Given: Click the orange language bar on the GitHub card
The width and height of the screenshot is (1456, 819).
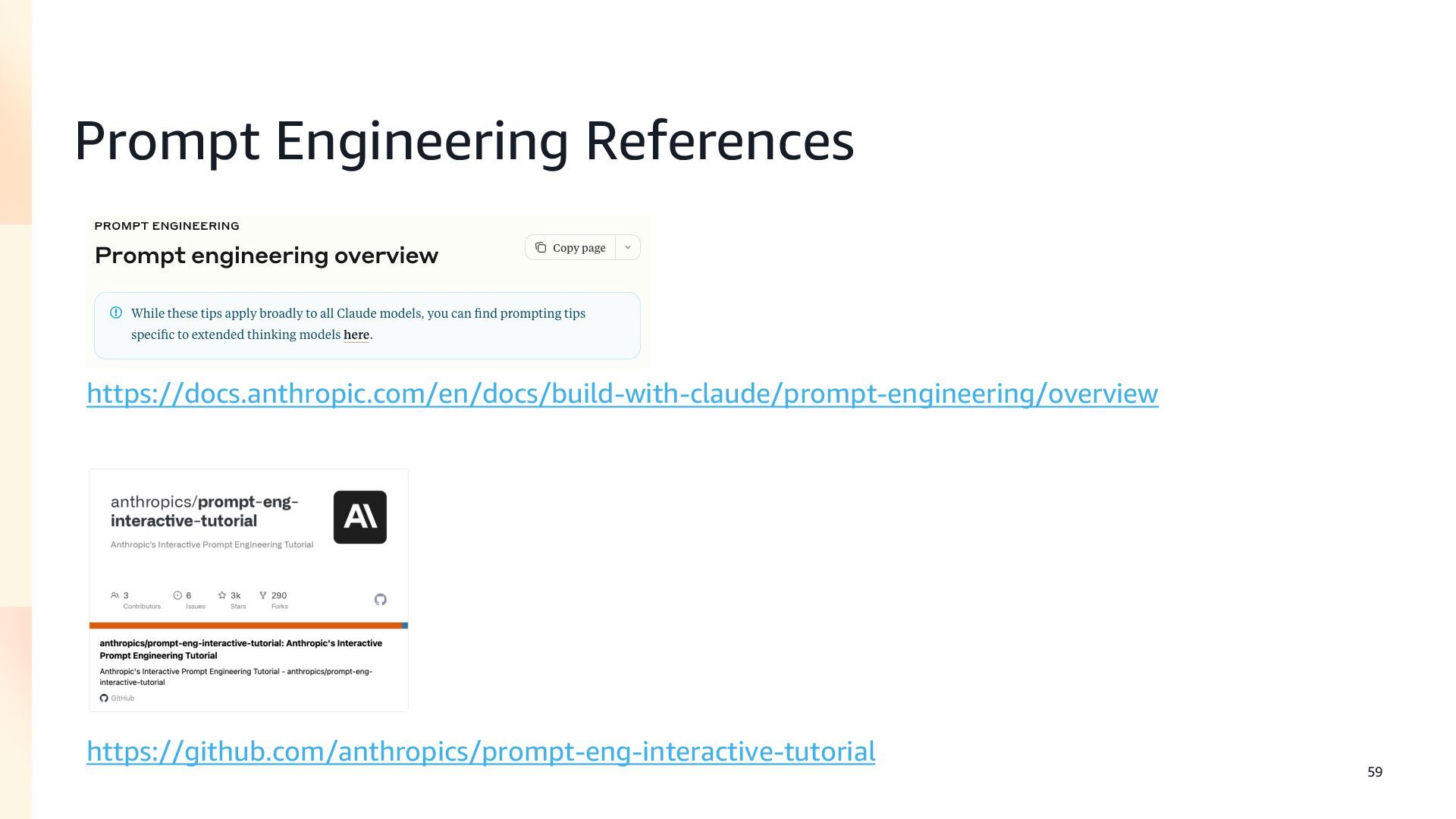Looking at the screenshot, I should (246, 626).
